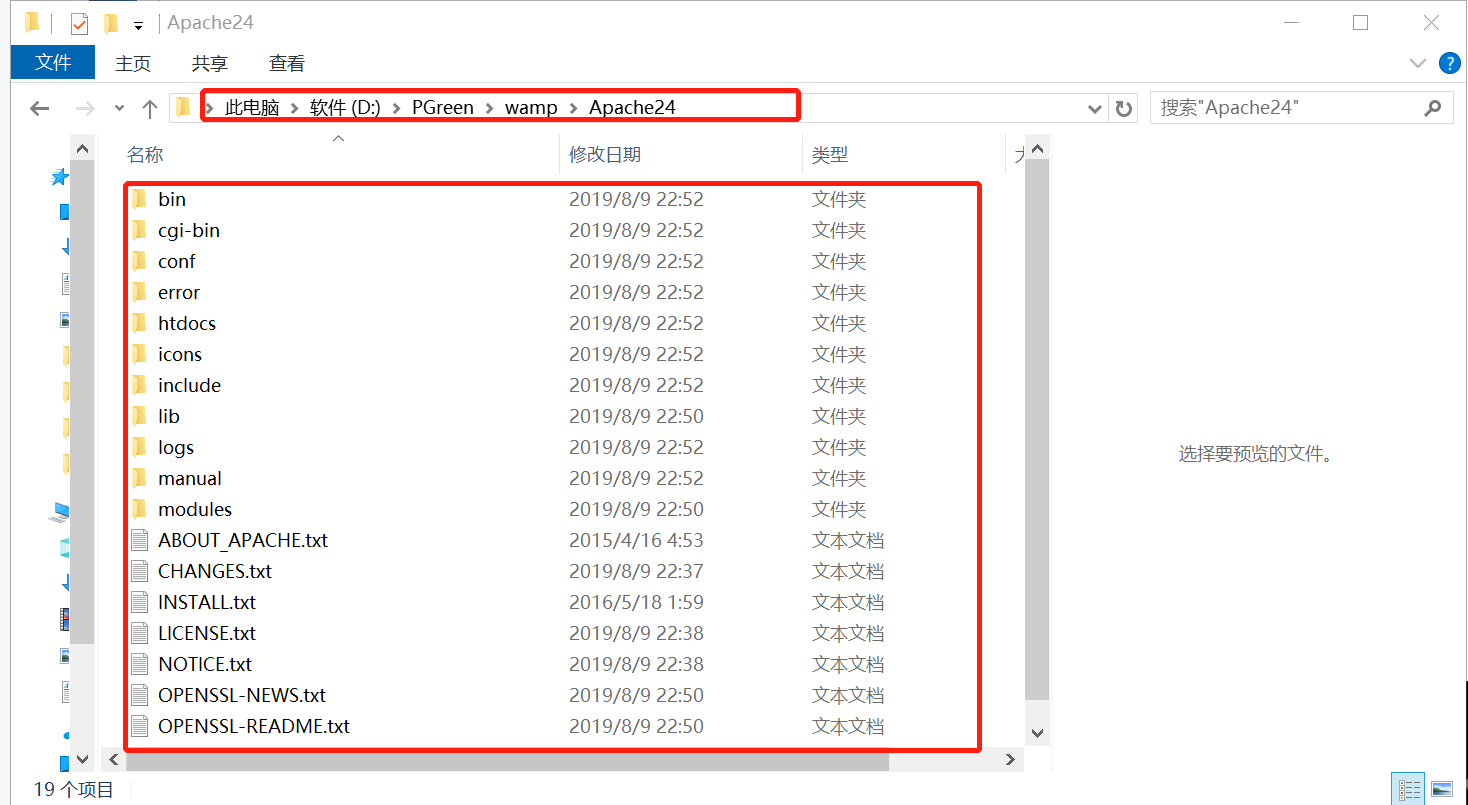This screenshot has height=805, width=1468.
Task: Click the include folder icon
Action: point(140,385)
